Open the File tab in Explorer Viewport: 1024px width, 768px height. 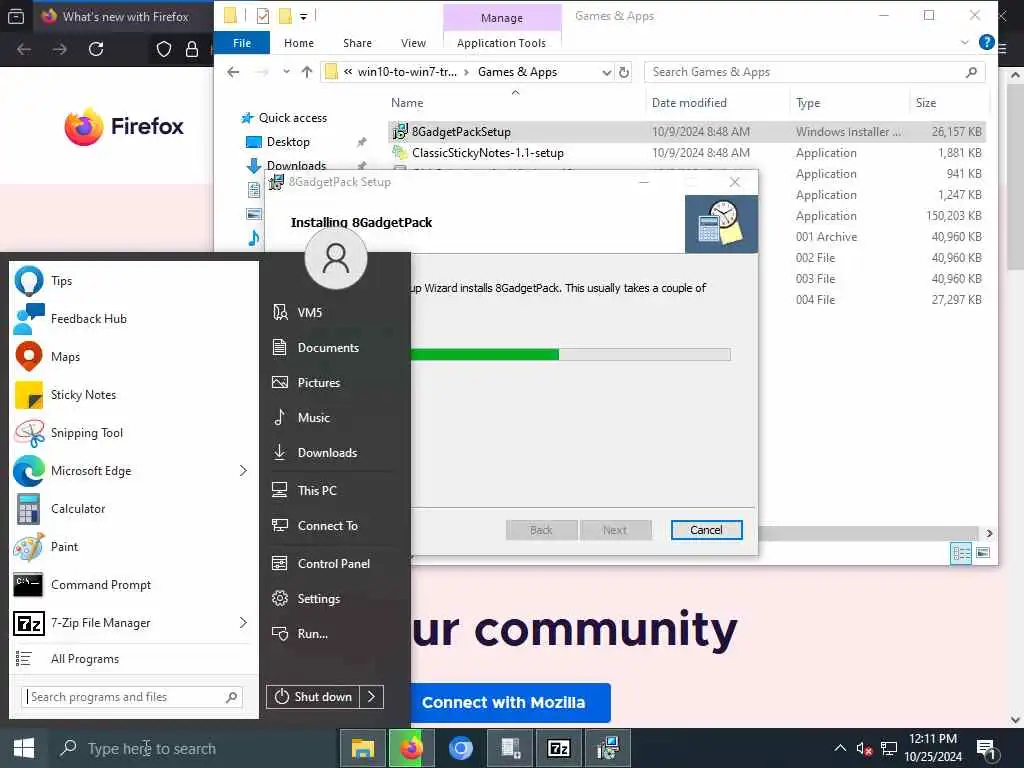coord(242,43)
